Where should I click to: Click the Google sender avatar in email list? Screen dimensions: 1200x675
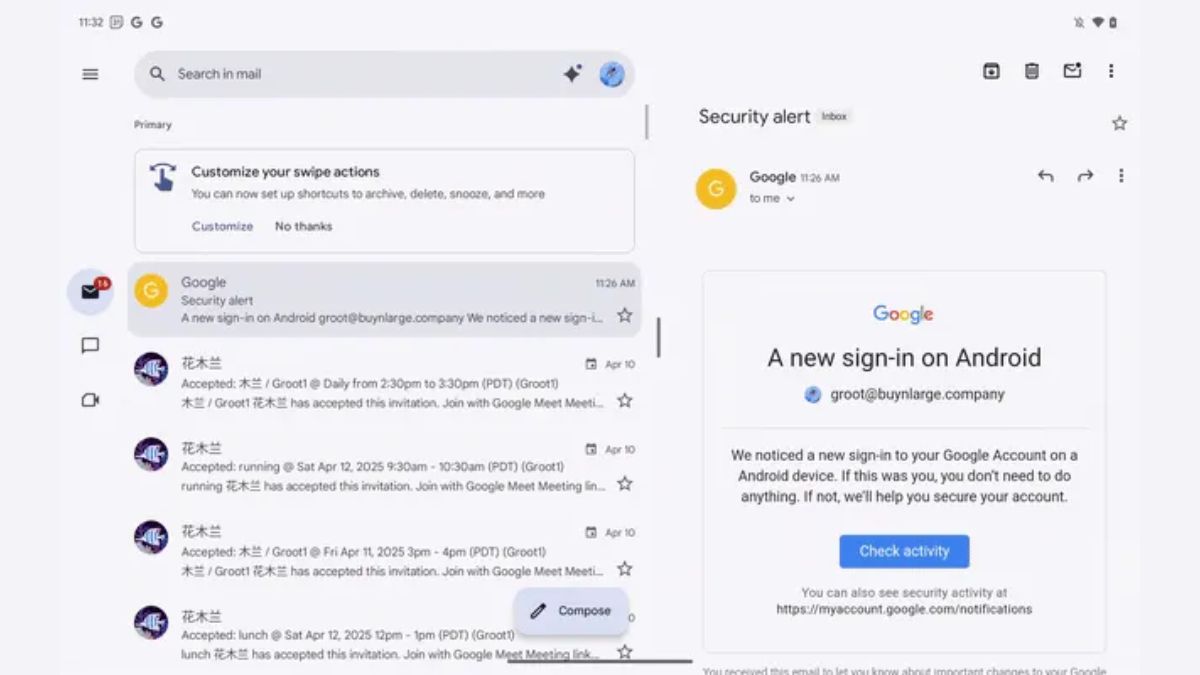pos(151,290)
